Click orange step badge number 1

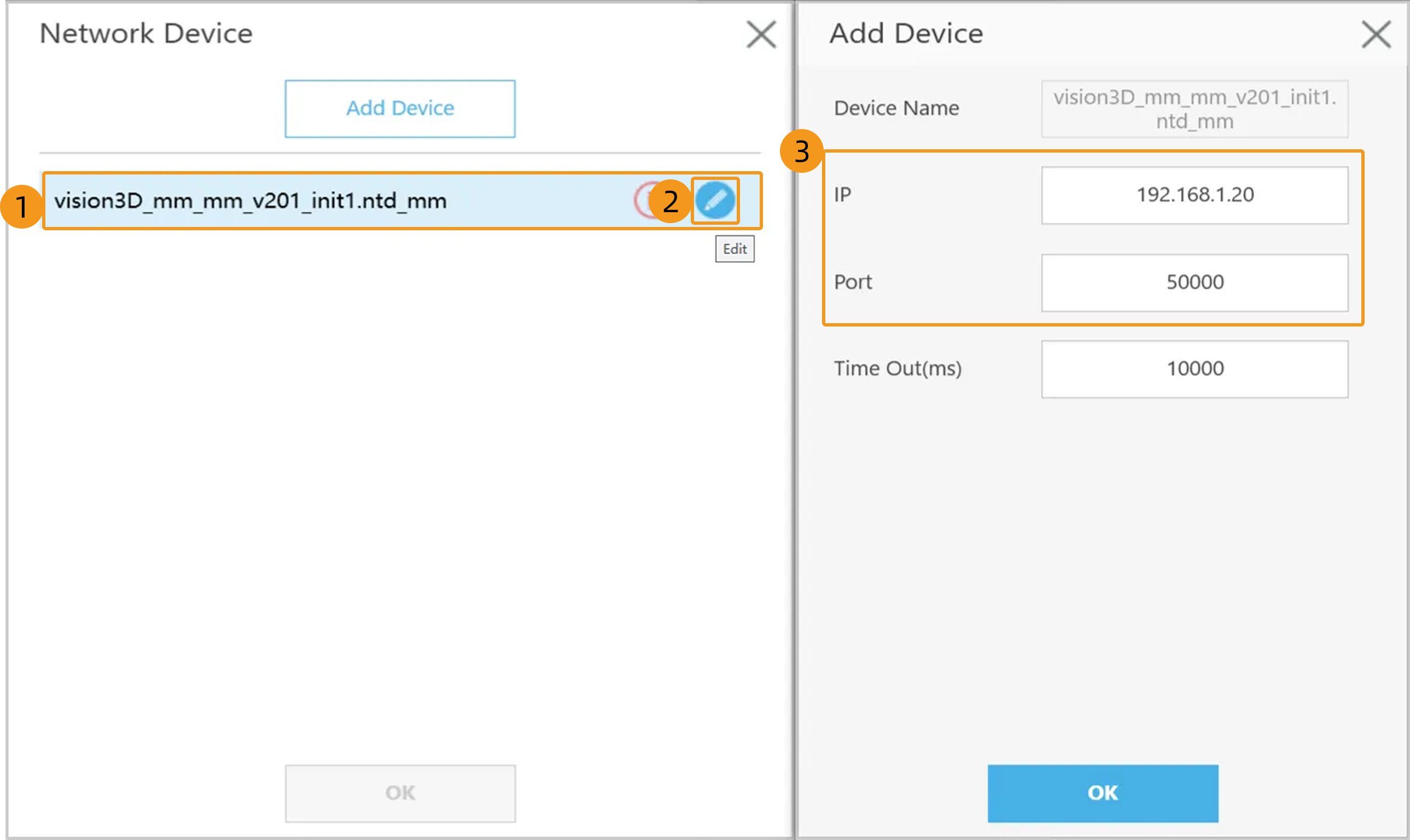[x=21, y=206]
